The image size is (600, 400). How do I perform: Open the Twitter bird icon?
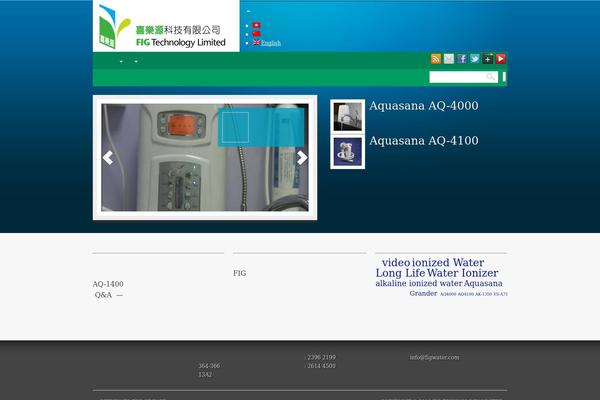click(x=475, y=59)
